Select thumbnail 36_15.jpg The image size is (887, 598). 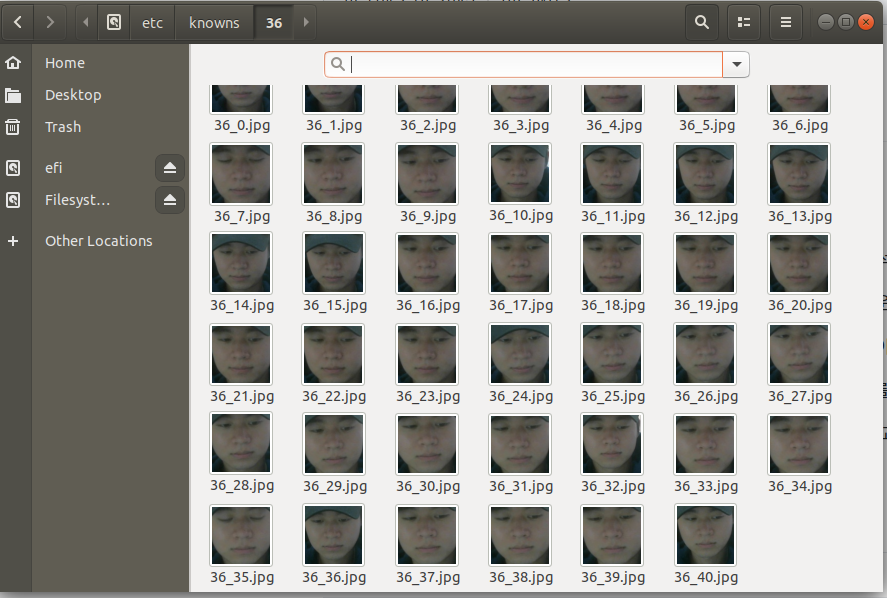[334, 263]
